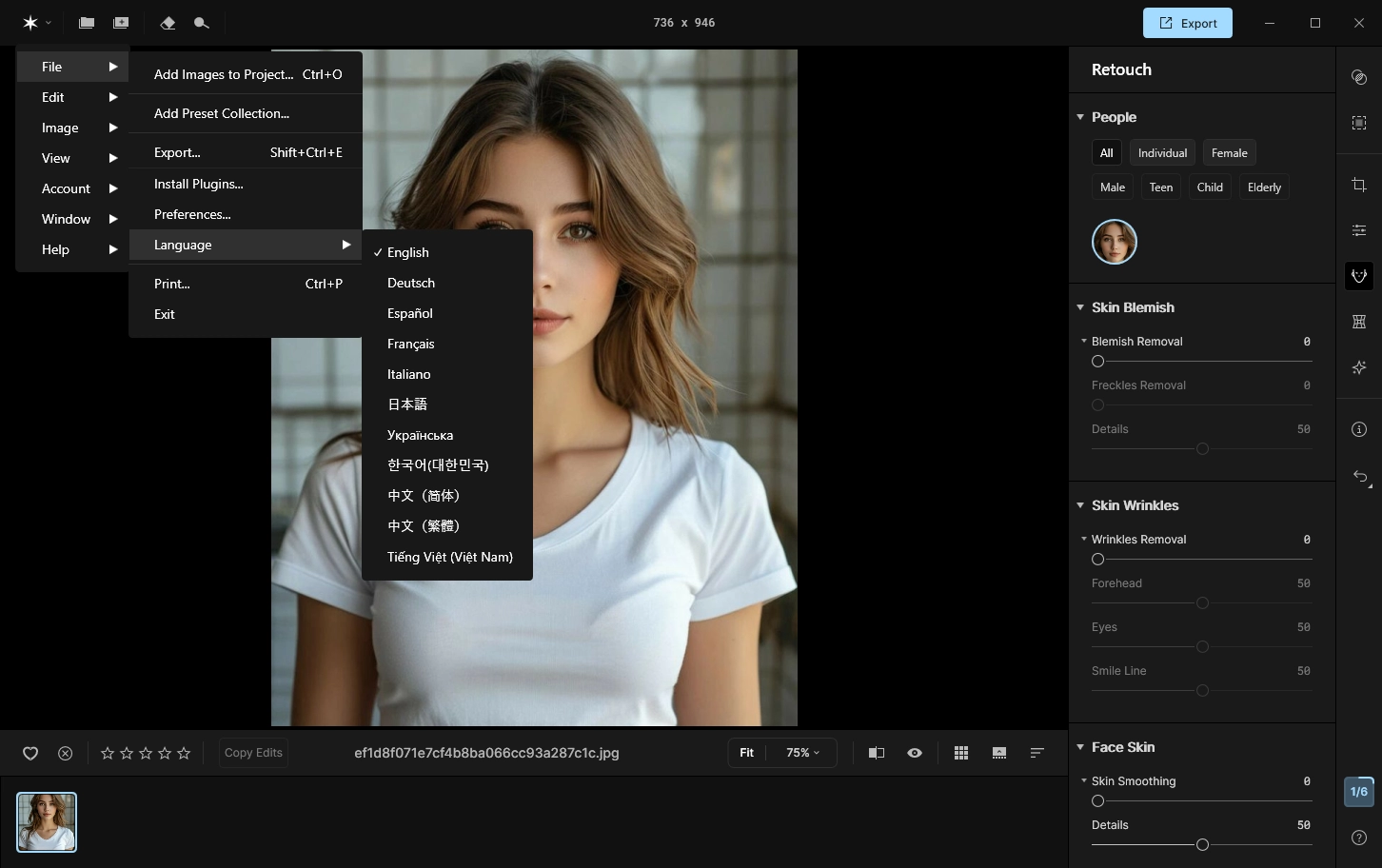The height and width of the screenshot is (868, 1382).
Task: Open the folder icon in top toolbar
Action: coord(87,23)
